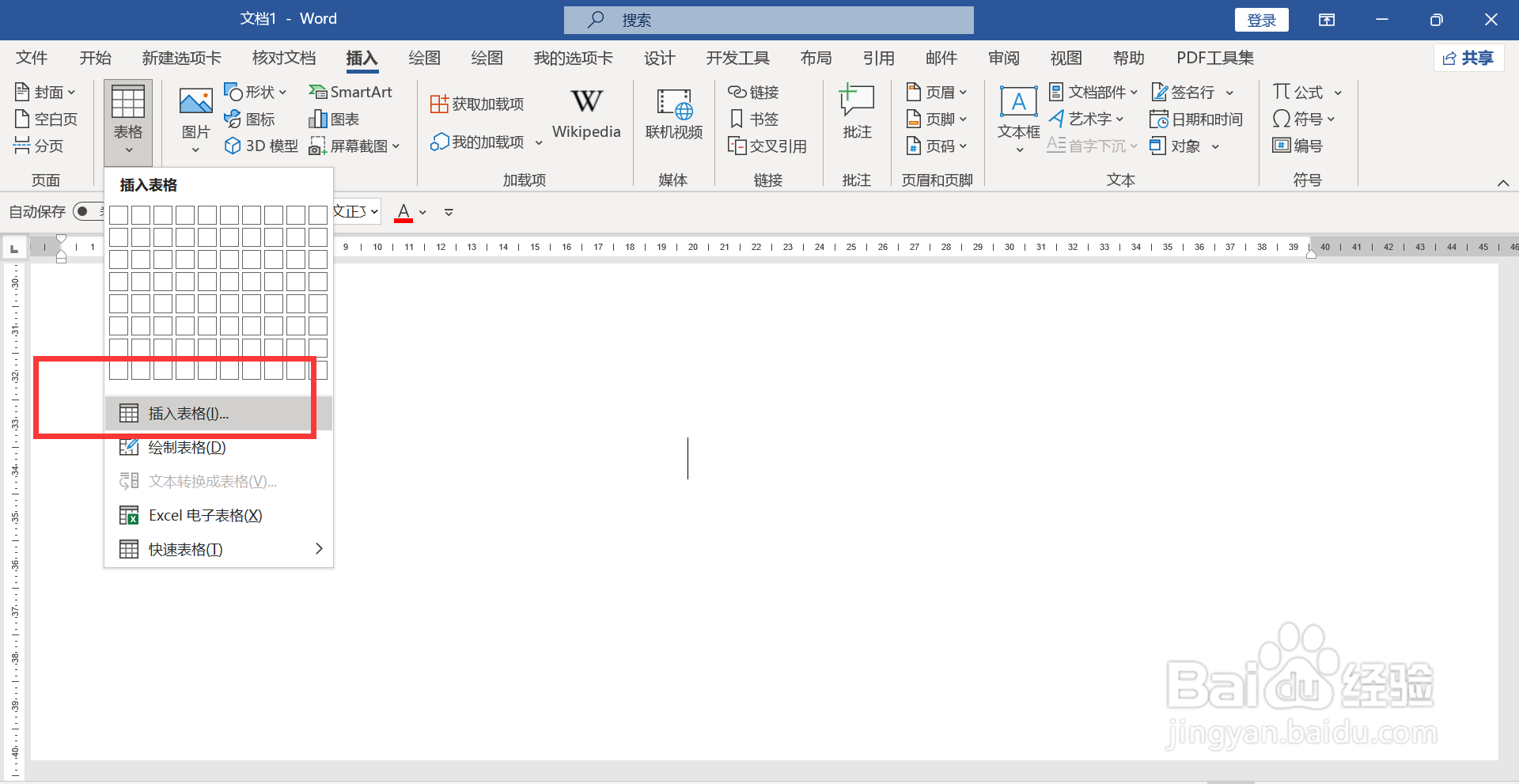
Task: Open the Review (审阅) tab
Action: [1003, 58]
